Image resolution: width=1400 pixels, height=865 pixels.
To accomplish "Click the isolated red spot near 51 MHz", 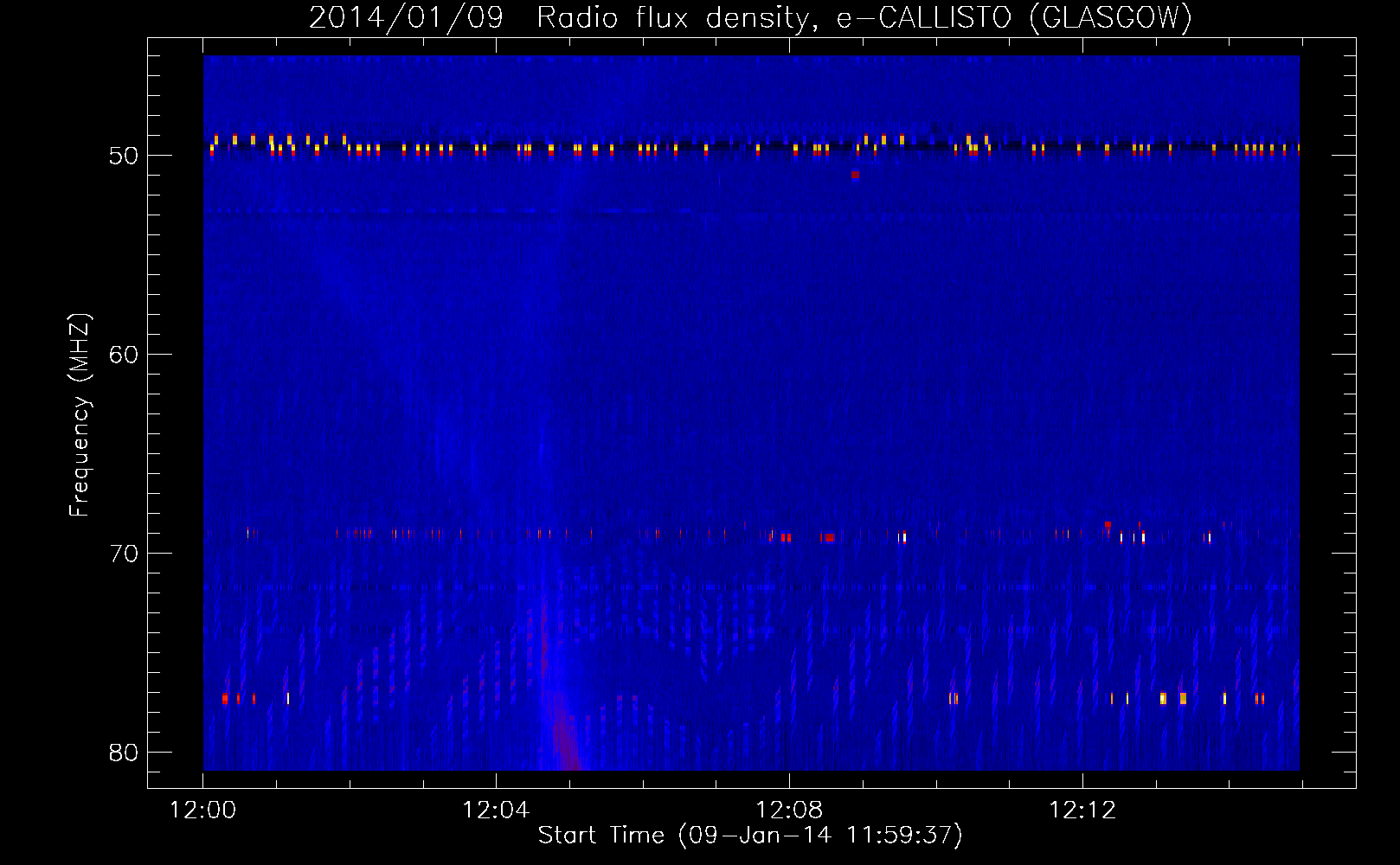I will [x=855, y=175].
